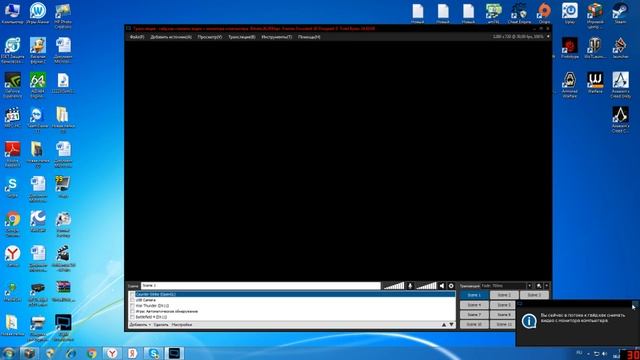Select Warface desktop icon
Viewport: 640px width, 360px height.
point(595,83)
